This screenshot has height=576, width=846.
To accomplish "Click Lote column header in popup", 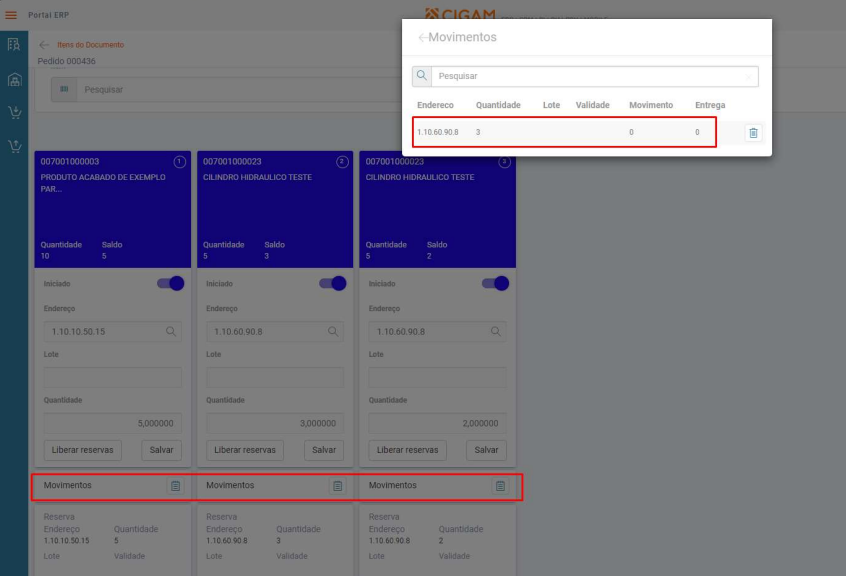I will pyautogui.click(x=551, y=105).
